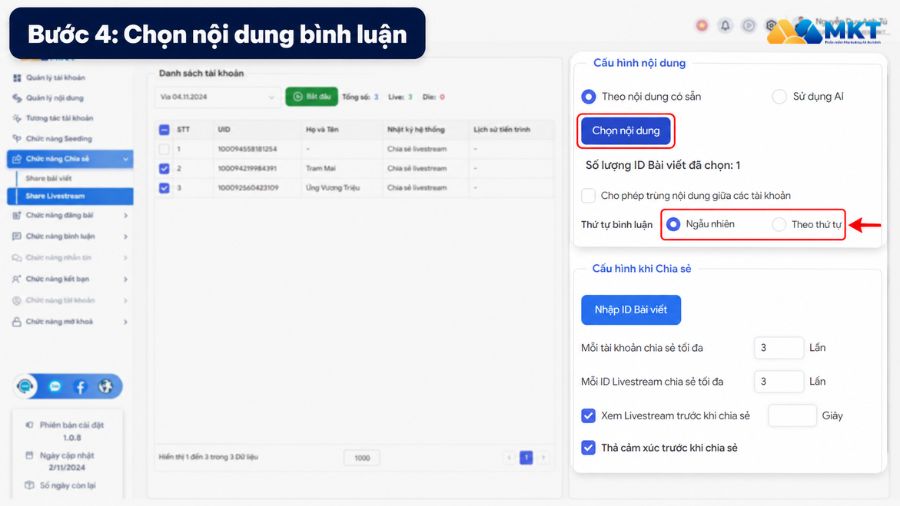This screenshot has height=506, width=900.
Task: Click the icon beside Chức năng tài khoản
Action: [x=17, y=300]
